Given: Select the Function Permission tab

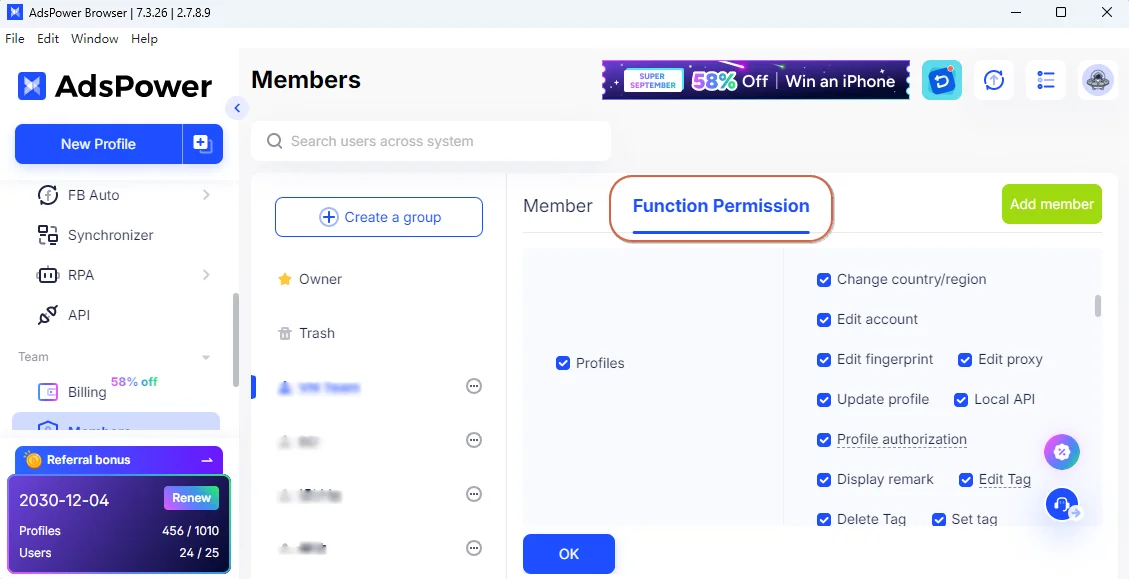Looking at the screenshot, I should click(x=721, y=206).
